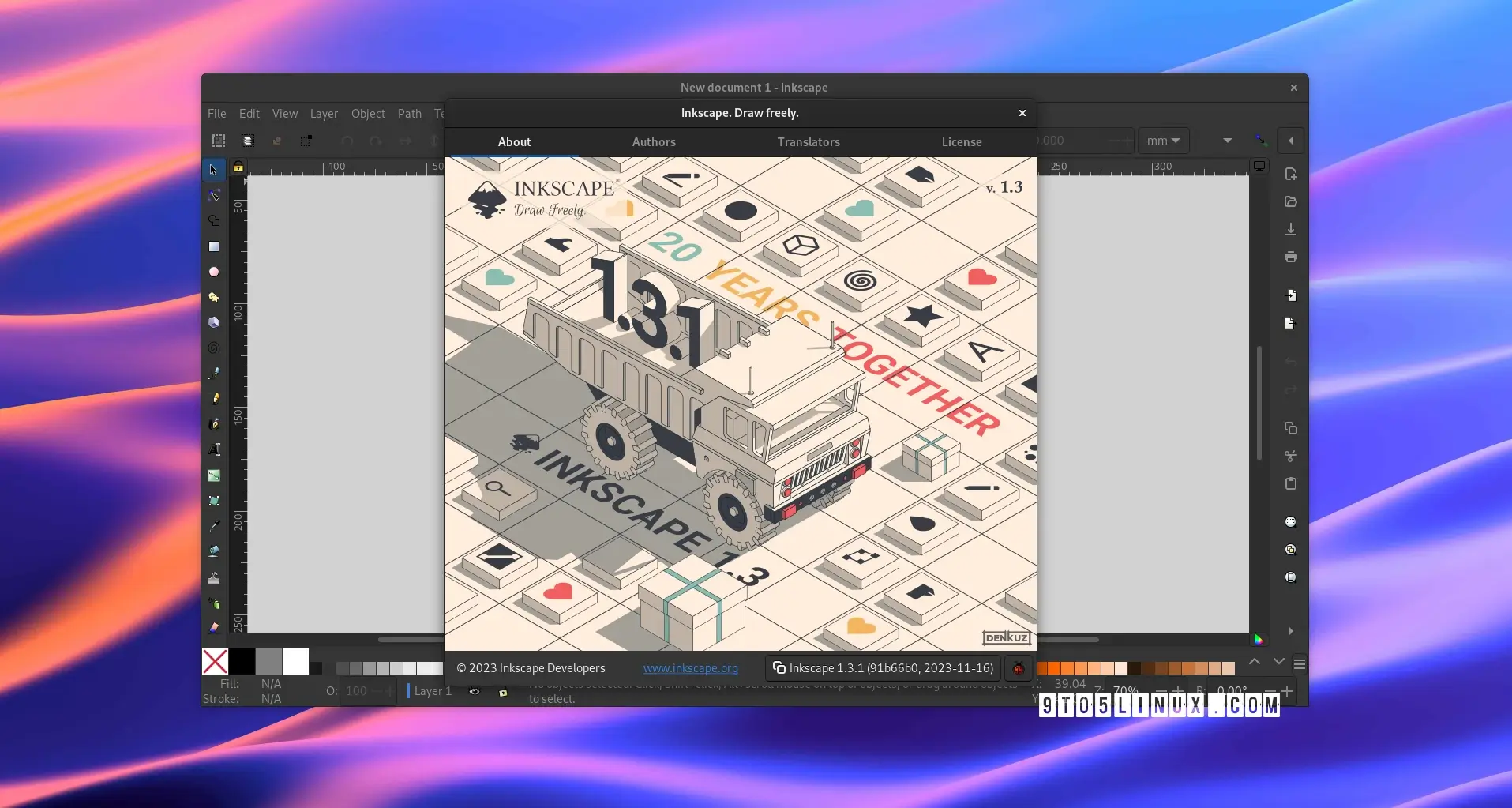
Task: Select the Eraser tool
Action: pos(213,628)
